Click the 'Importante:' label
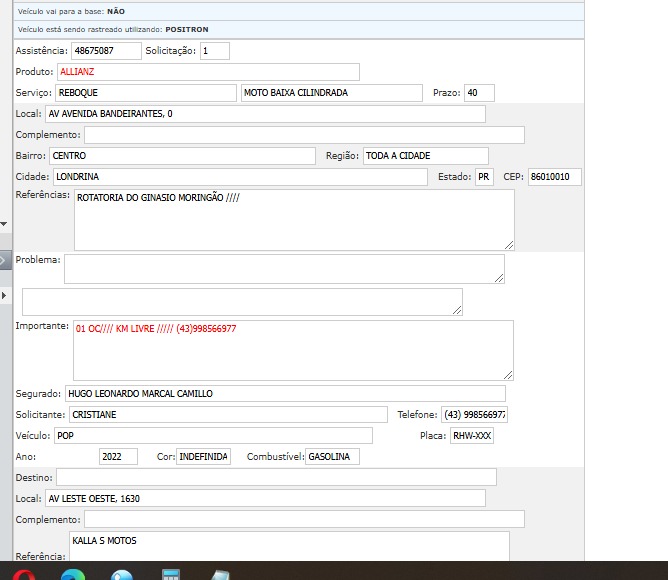The height and width of the screenshot is (580, 668). [42, 326]
